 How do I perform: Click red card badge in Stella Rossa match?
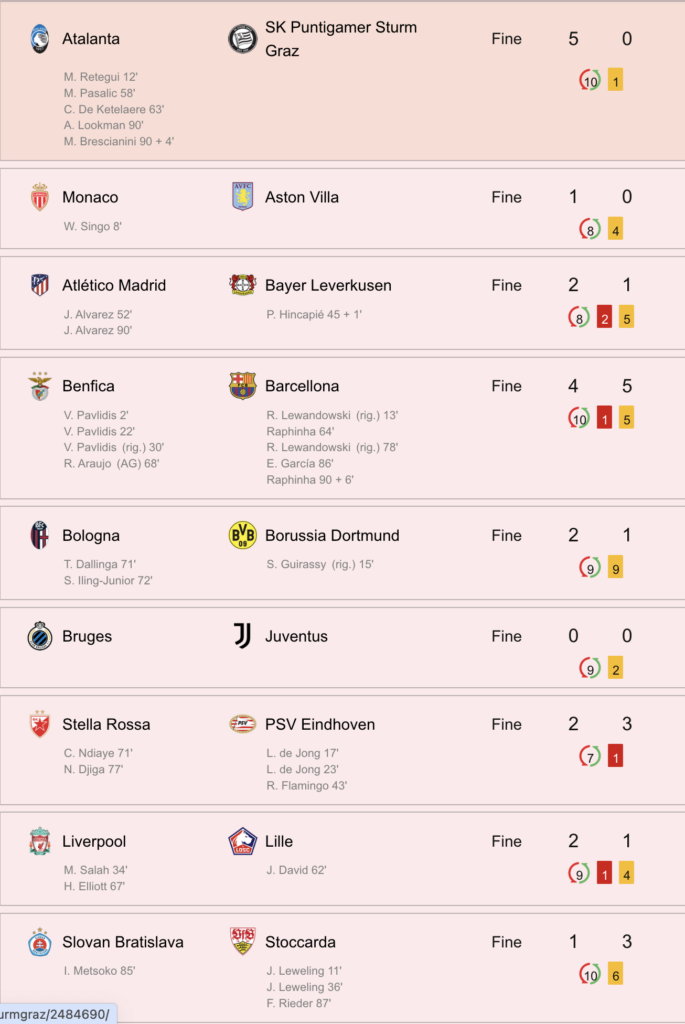tap(615, 756)
